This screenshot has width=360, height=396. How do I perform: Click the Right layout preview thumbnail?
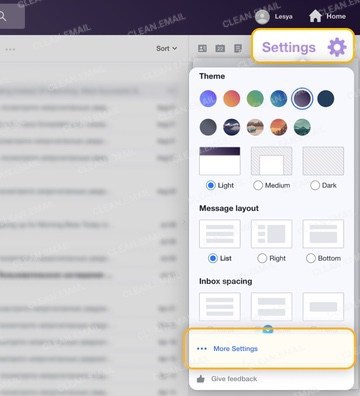272,234
